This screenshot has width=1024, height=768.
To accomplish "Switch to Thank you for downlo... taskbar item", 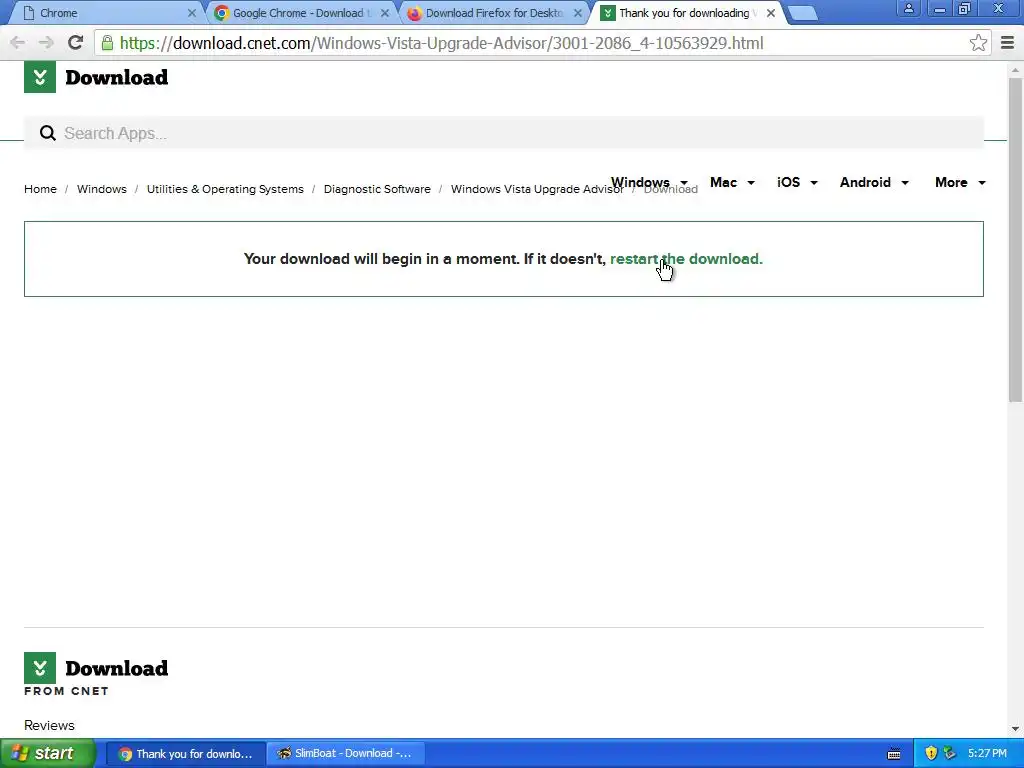I will coord(186,754).
